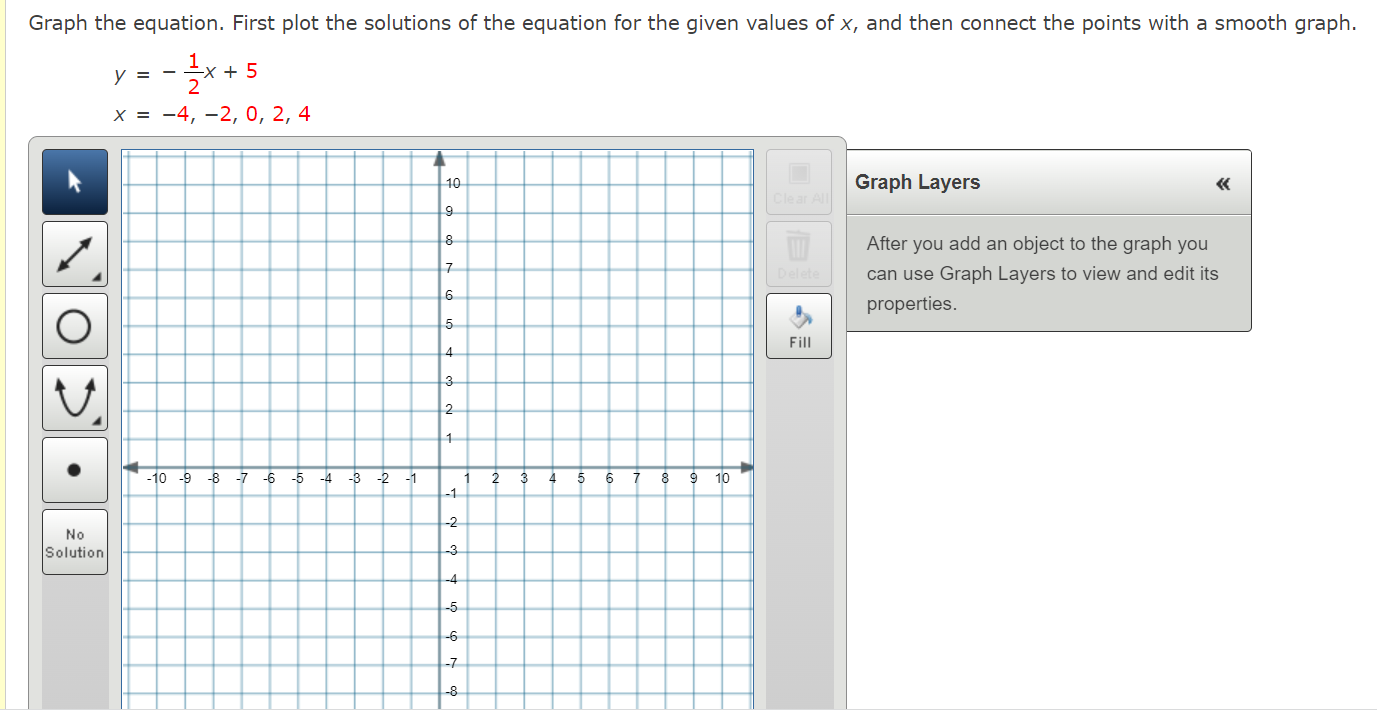Click the right arrowhead of the x-axis
1377x712 pixels.
pos(747,465)
